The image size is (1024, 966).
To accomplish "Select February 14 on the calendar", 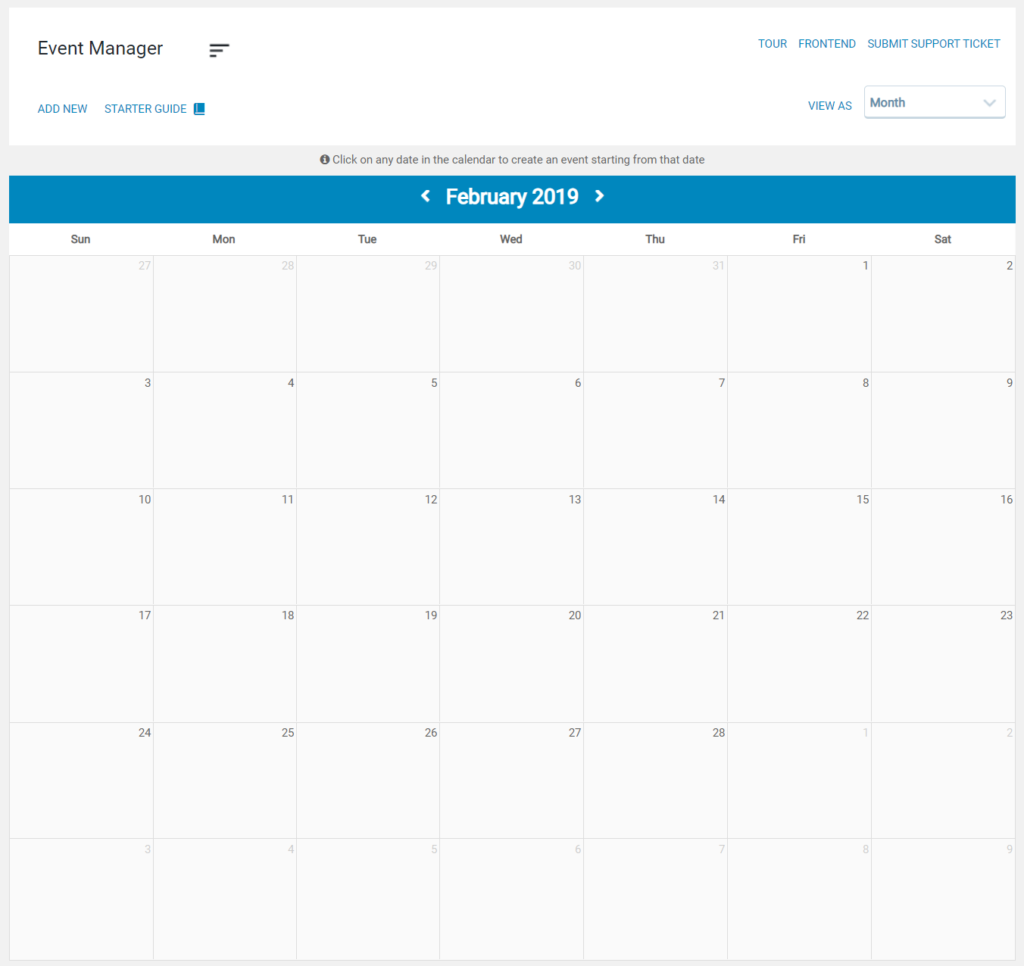I will click(655, 547).
